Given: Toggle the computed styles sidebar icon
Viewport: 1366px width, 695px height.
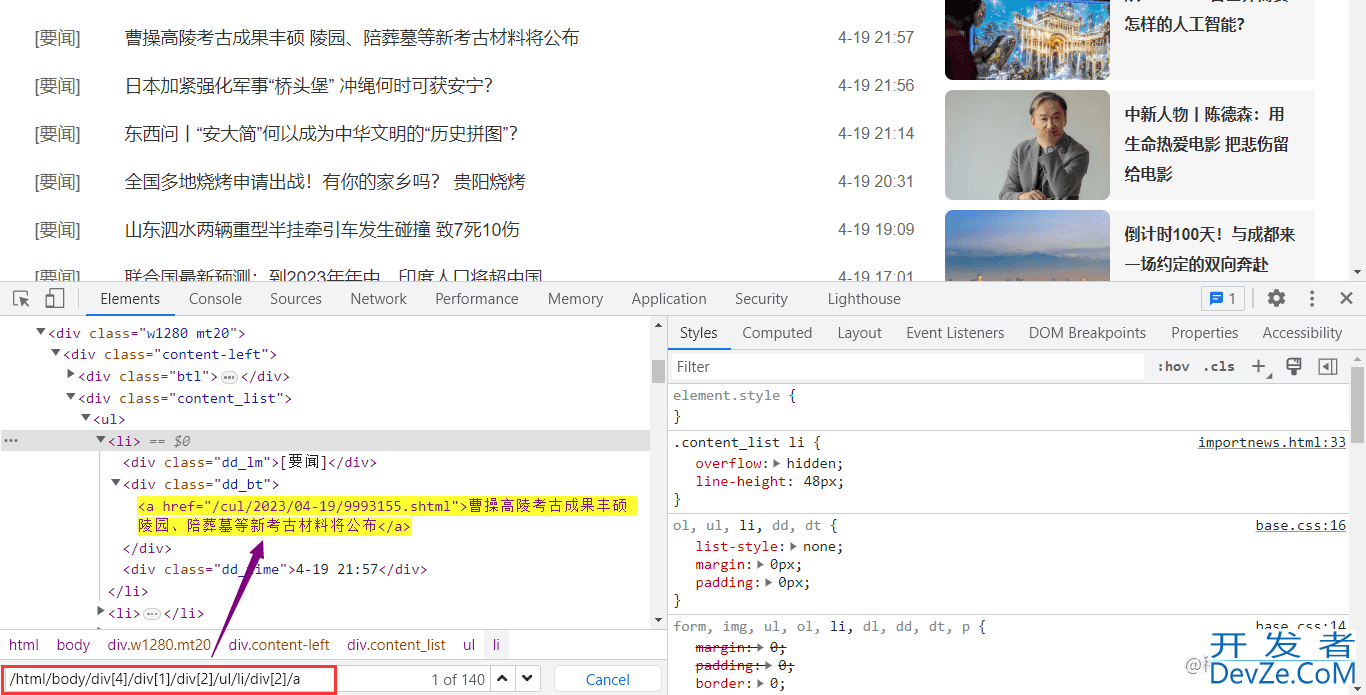Looking at the screenshot, I should click(x=1328, y=367).
